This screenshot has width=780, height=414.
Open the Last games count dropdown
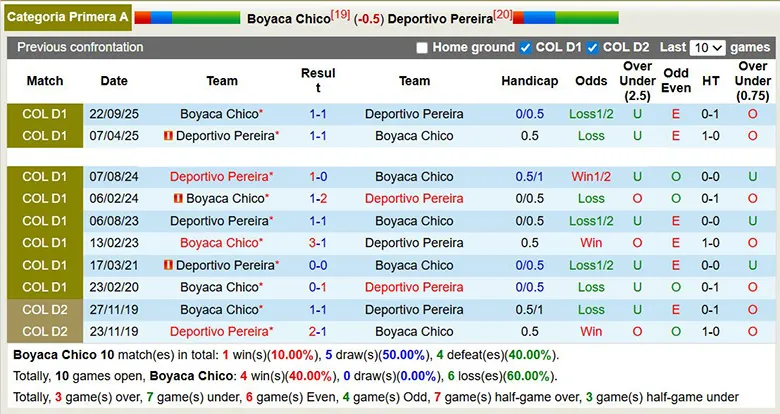[707, 48]
